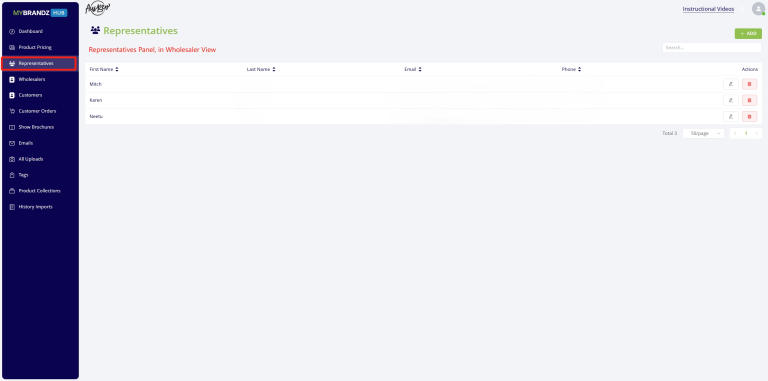Click the trash icon for Neetu
The width and height of the screenshot is (768, 381).
coord(749,117)
